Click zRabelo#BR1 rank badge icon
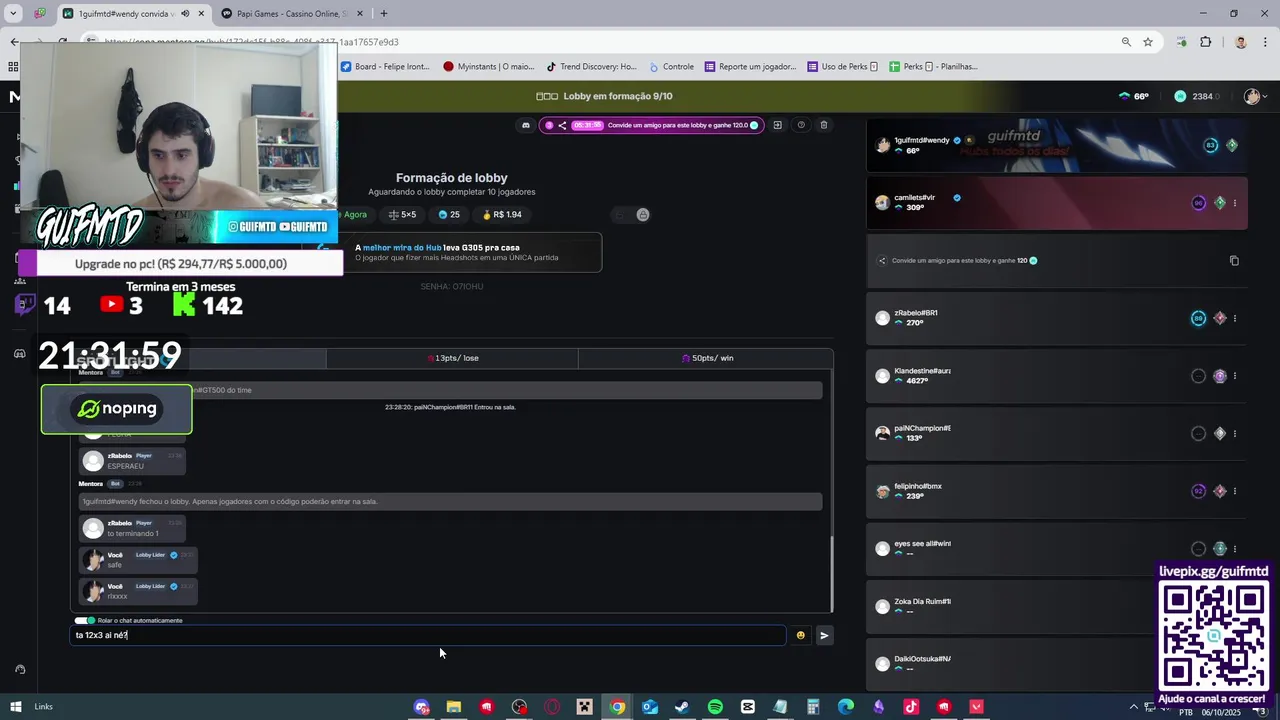1280x720 pixels. (1220, 319)
